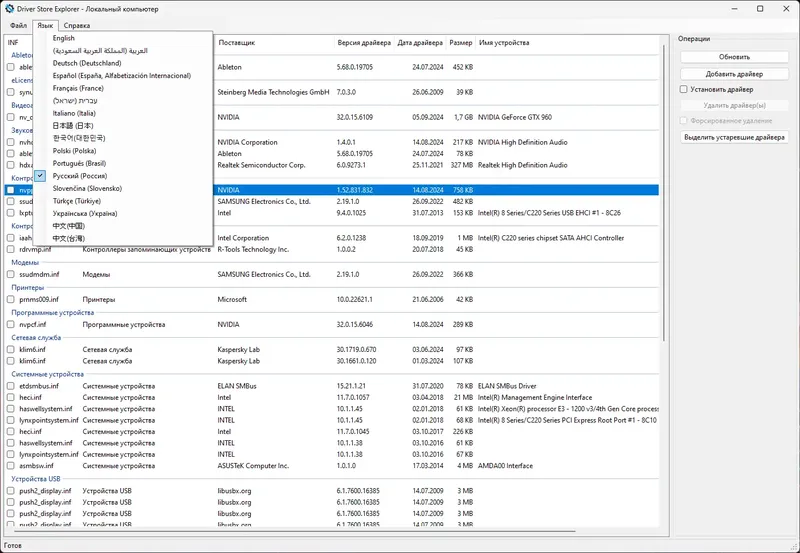
Task: Click Выделить устаревшие драйвера button
Action: 734,137
